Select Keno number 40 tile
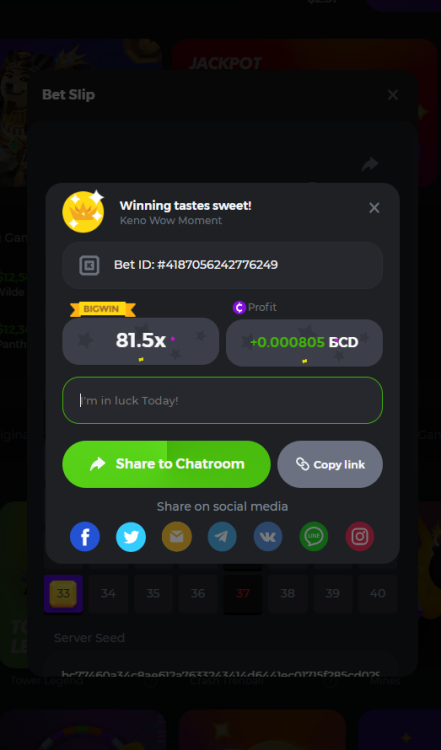This screenshot has height=750, width=441. [x=377, y=594]
